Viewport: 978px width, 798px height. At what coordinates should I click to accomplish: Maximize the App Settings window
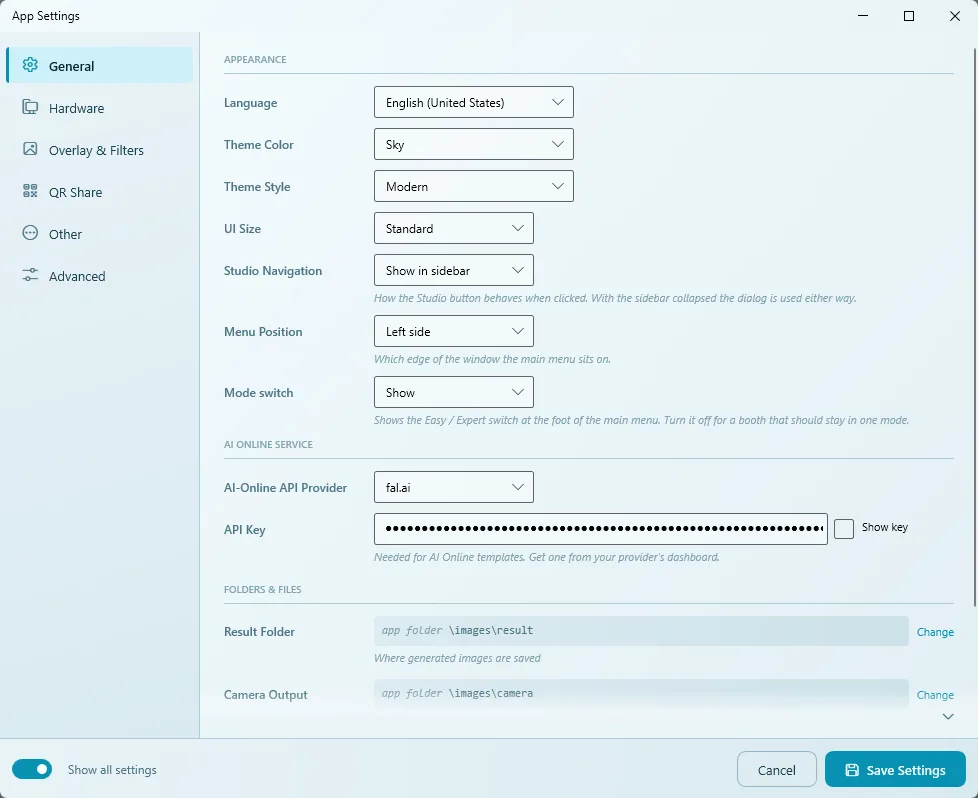[909, 16]
